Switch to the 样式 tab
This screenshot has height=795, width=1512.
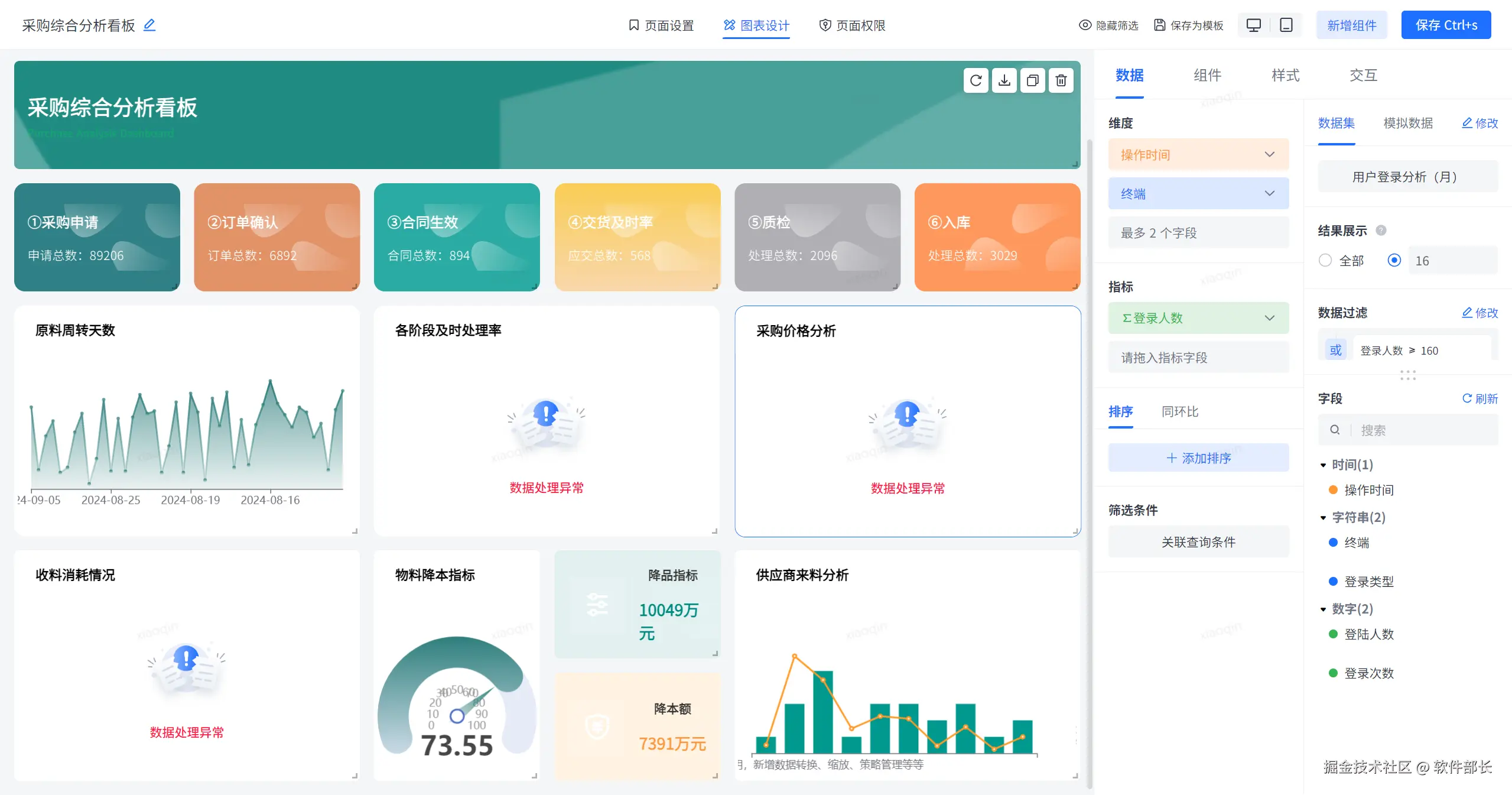(1285, 76)
